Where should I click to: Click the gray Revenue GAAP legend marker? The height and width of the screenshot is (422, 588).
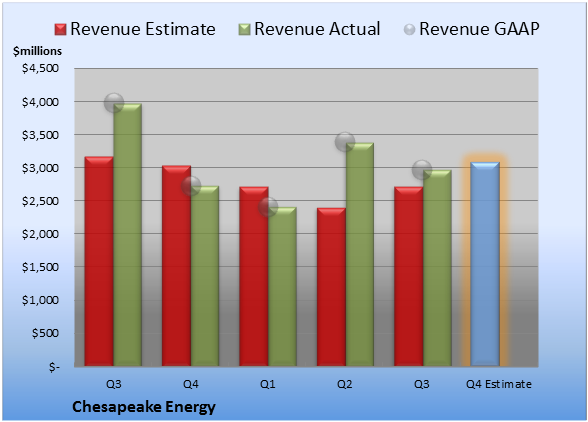410,30
